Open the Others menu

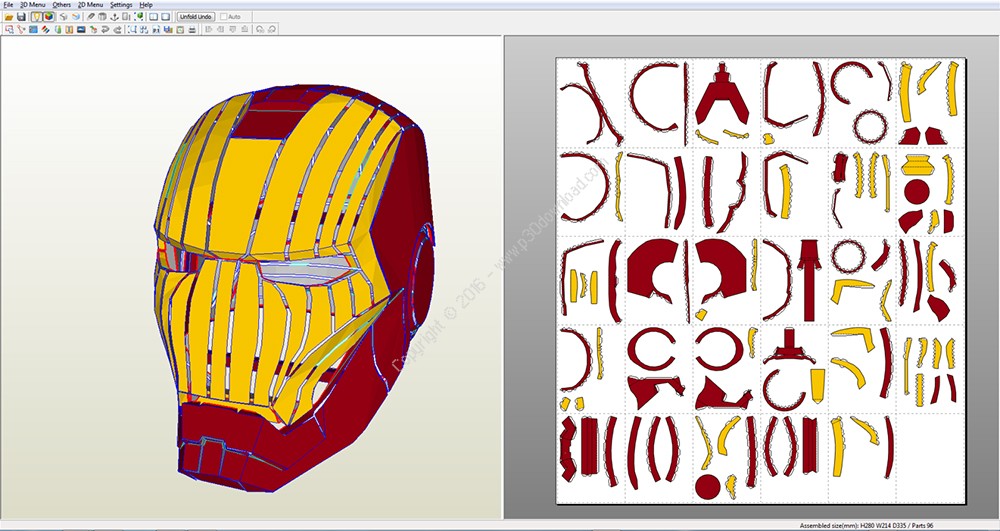62,4
